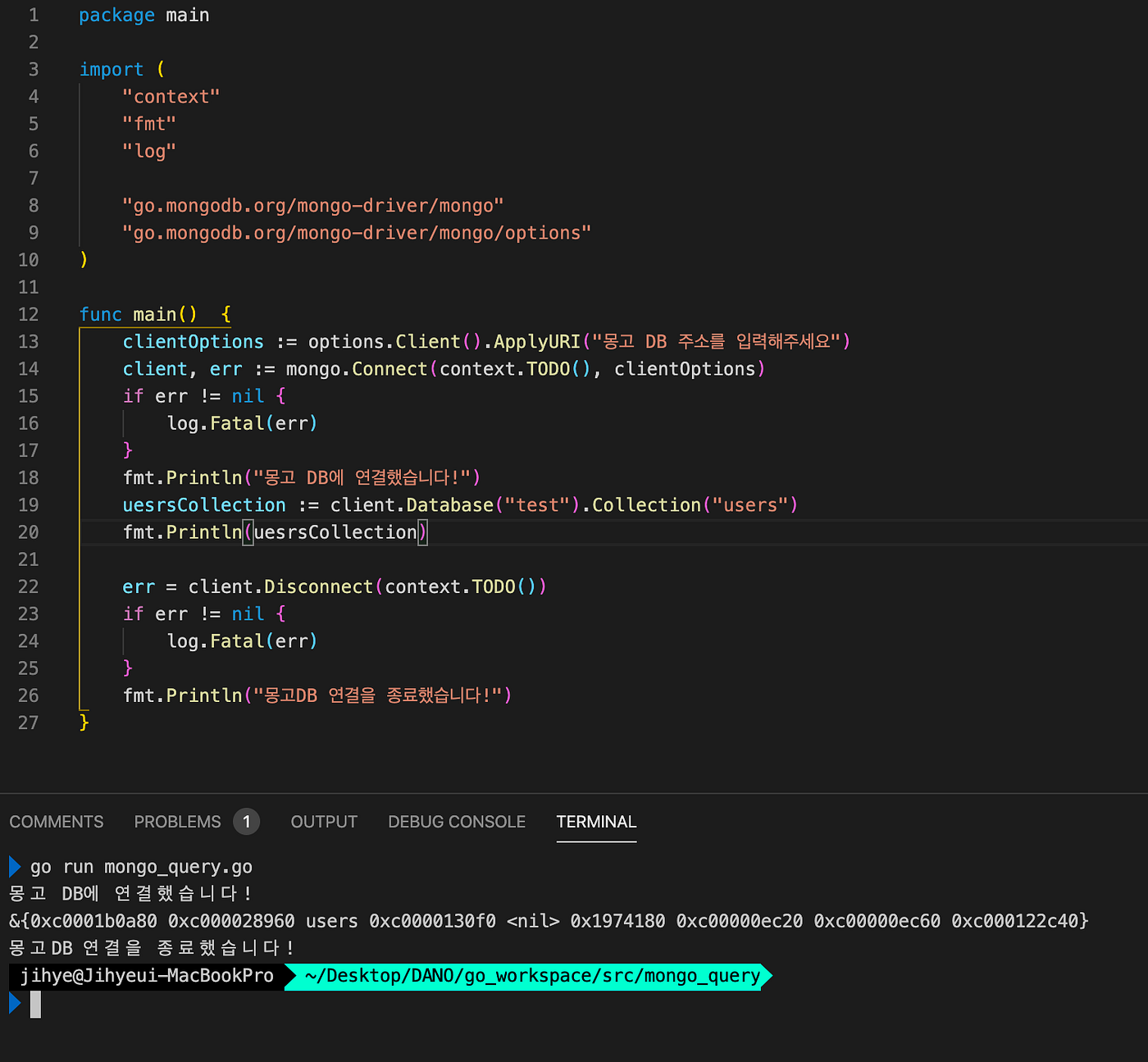Screen dimensions: 1148x1062
Task: Click the jihye@Jihyeui-MacBookPro prompt segment
Action: pos(147,976)
